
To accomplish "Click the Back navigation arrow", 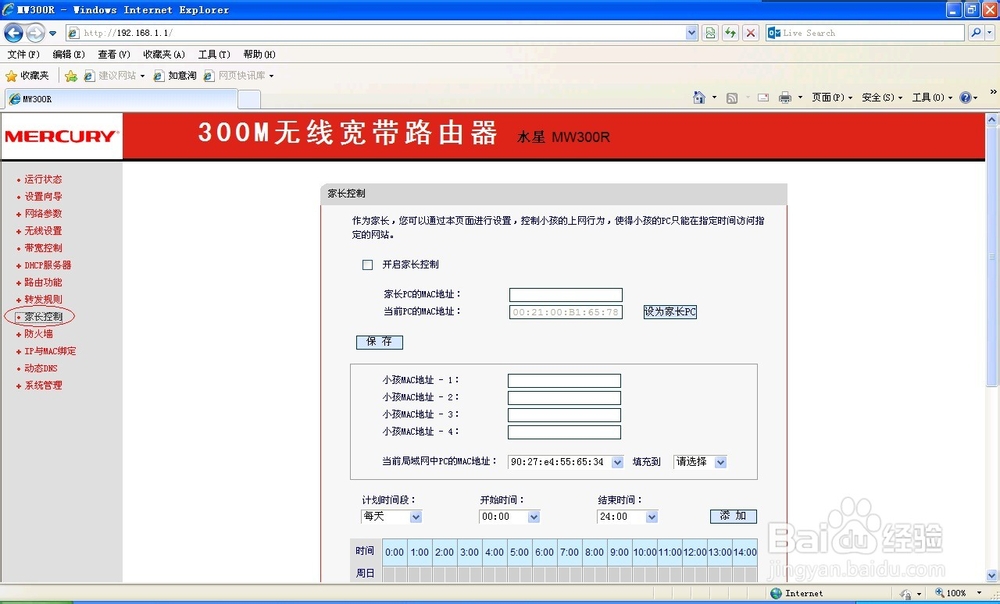I will click(x=12, y=32).
